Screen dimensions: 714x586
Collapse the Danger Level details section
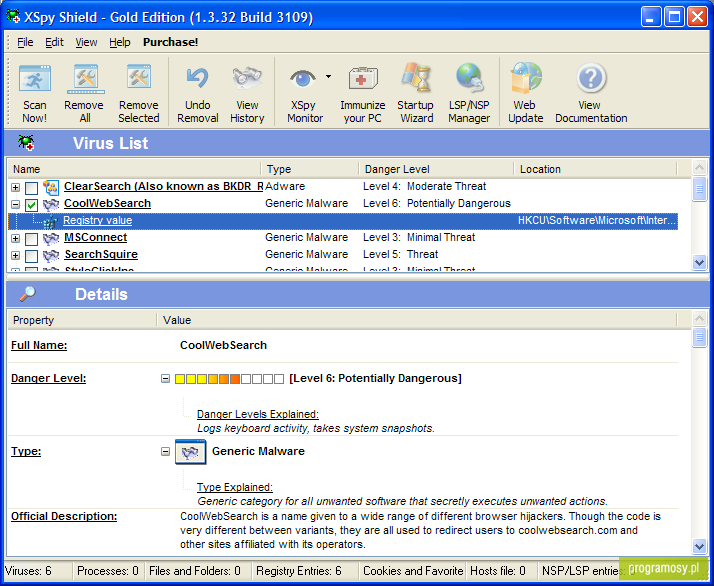[165, 378]
